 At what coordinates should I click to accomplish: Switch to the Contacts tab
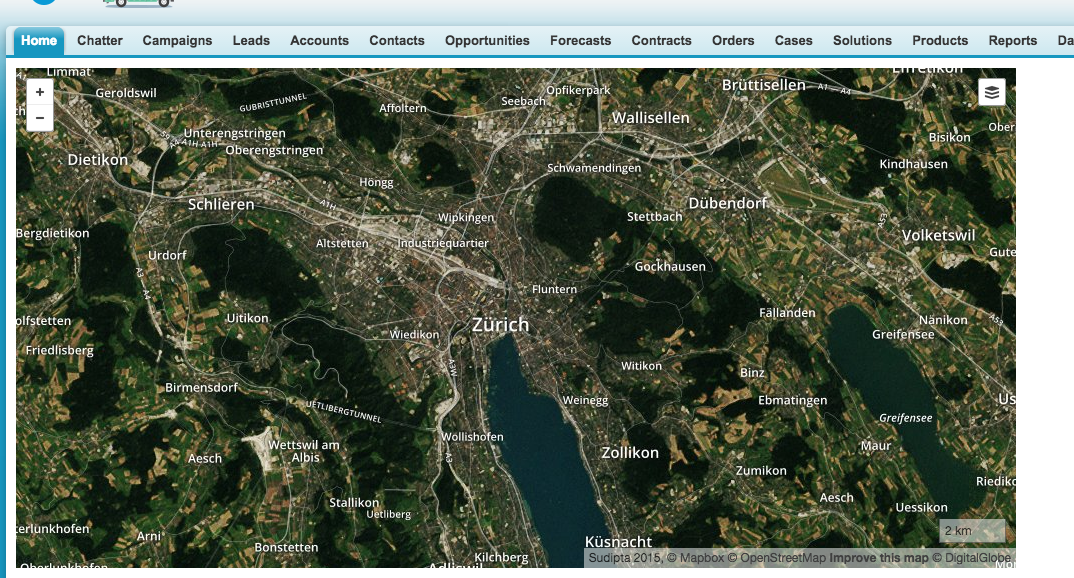click(x=396, y=41)
